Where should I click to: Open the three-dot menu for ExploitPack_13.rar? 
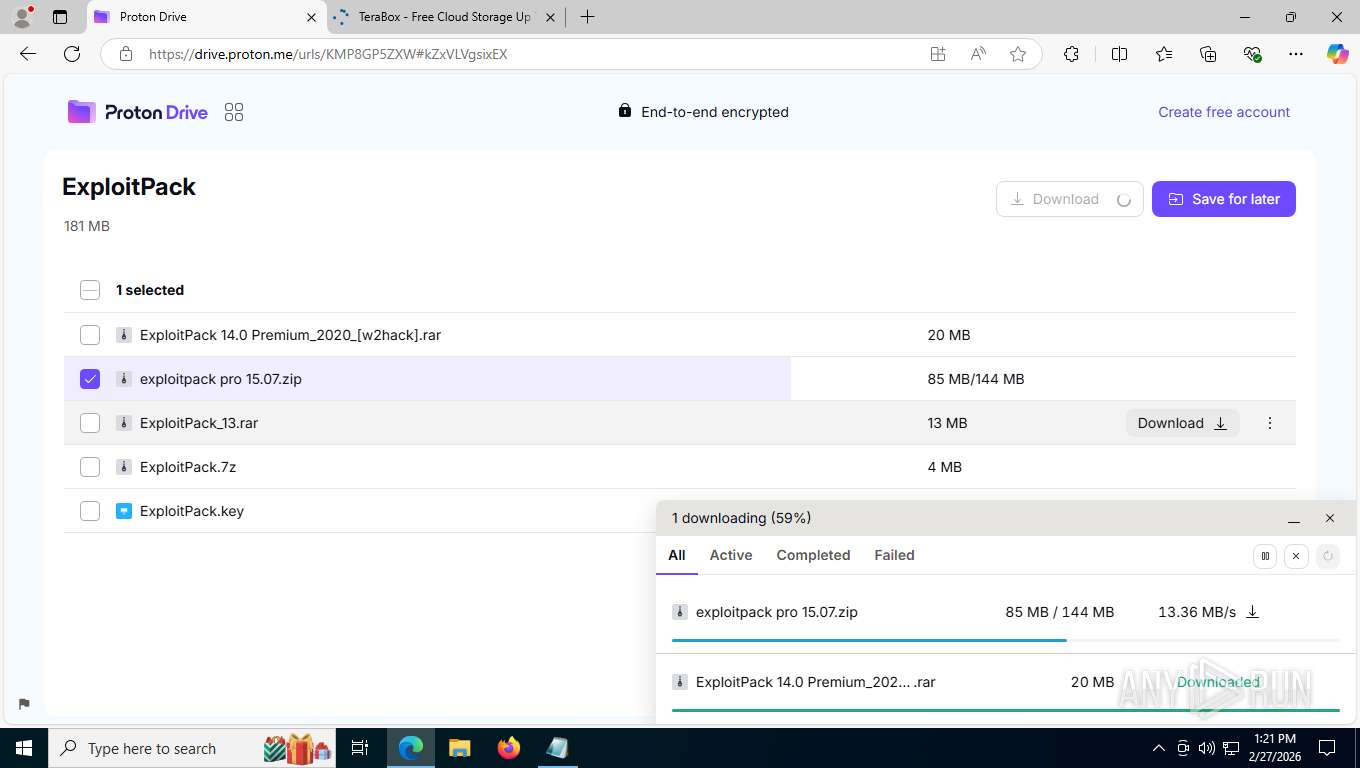(1270, 423)
